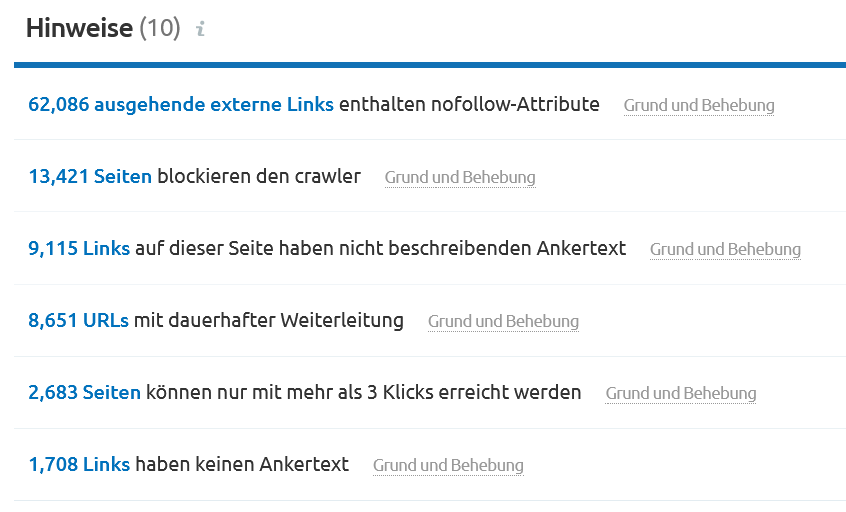The width and height of the screenshot is (846, 512).
Task: Show Grund und Behebung for nofollow-Attribute
Action: tap(699, 105)
